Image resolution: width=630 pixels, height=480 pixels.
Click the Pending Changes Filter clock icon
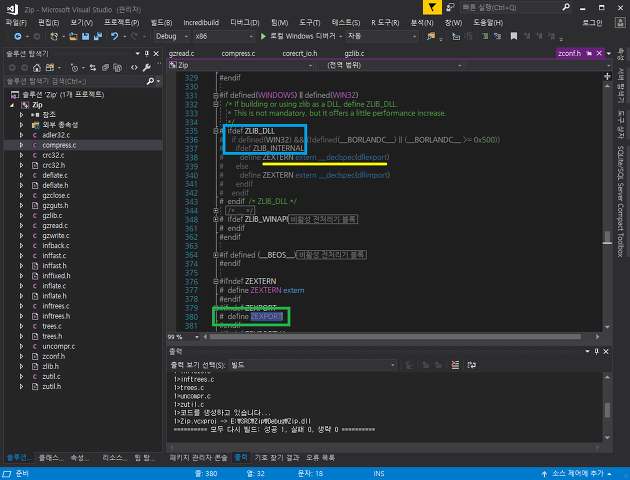point(74,67)
